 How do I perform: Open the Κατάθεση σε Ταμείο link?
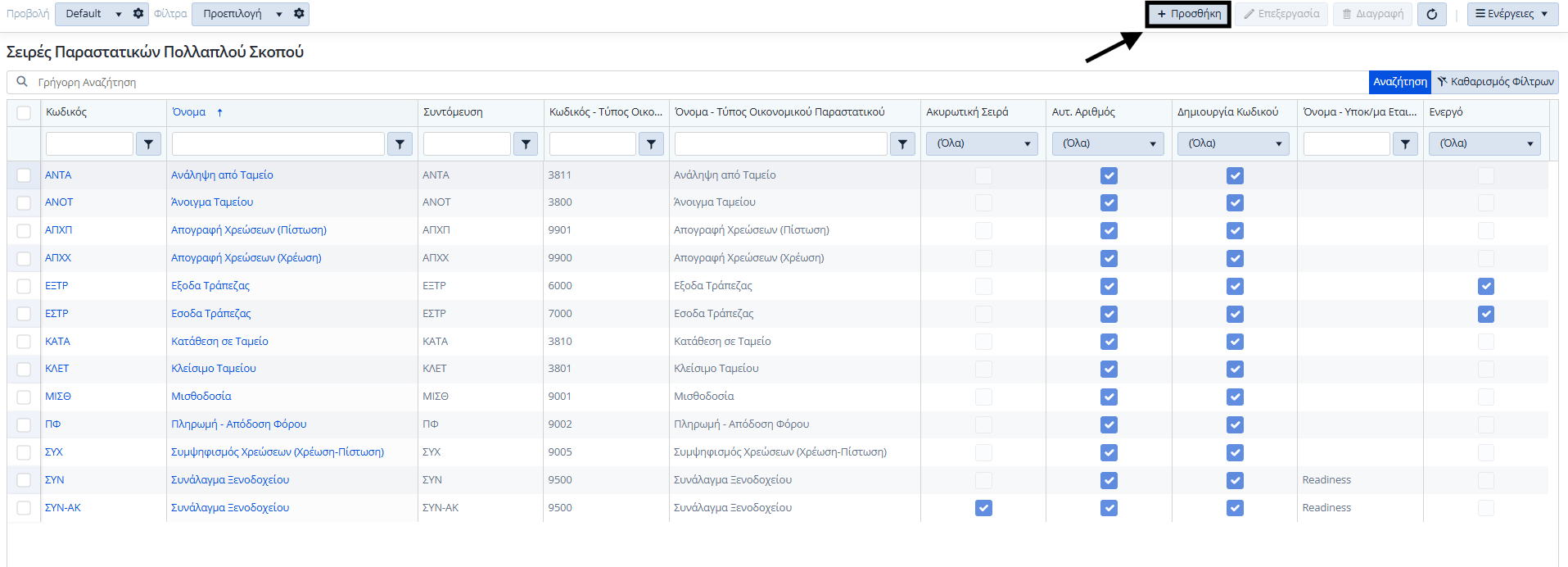click(219, 342)
